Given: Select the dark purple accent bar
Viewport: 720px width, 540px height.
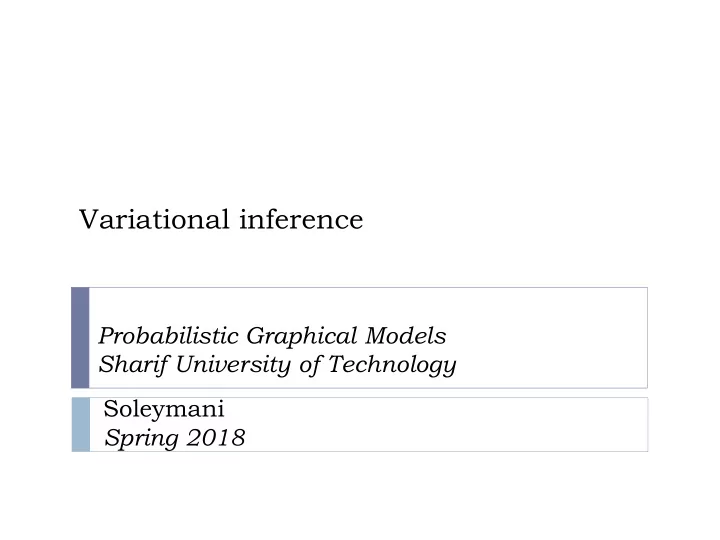Looking at the screenshot, I should (x=80, y=338).
